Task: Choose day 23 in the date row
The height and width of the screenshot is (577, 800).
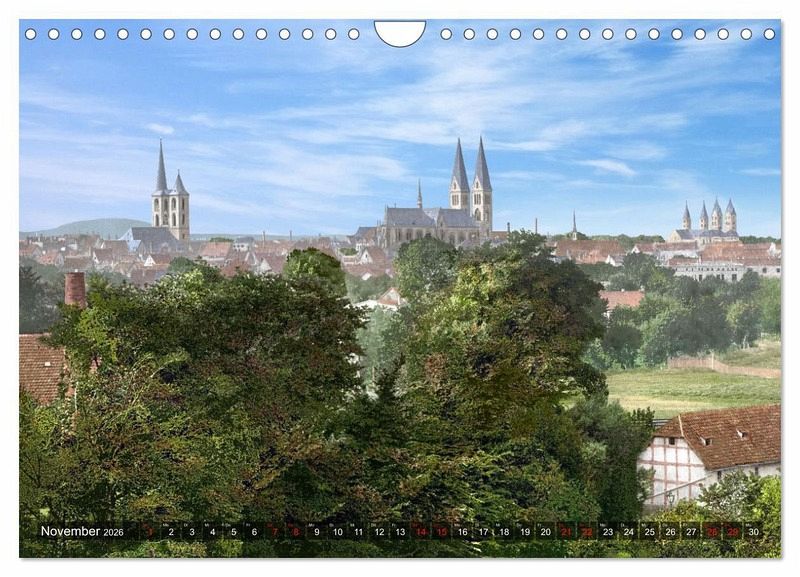Action: tap(608, 533)
